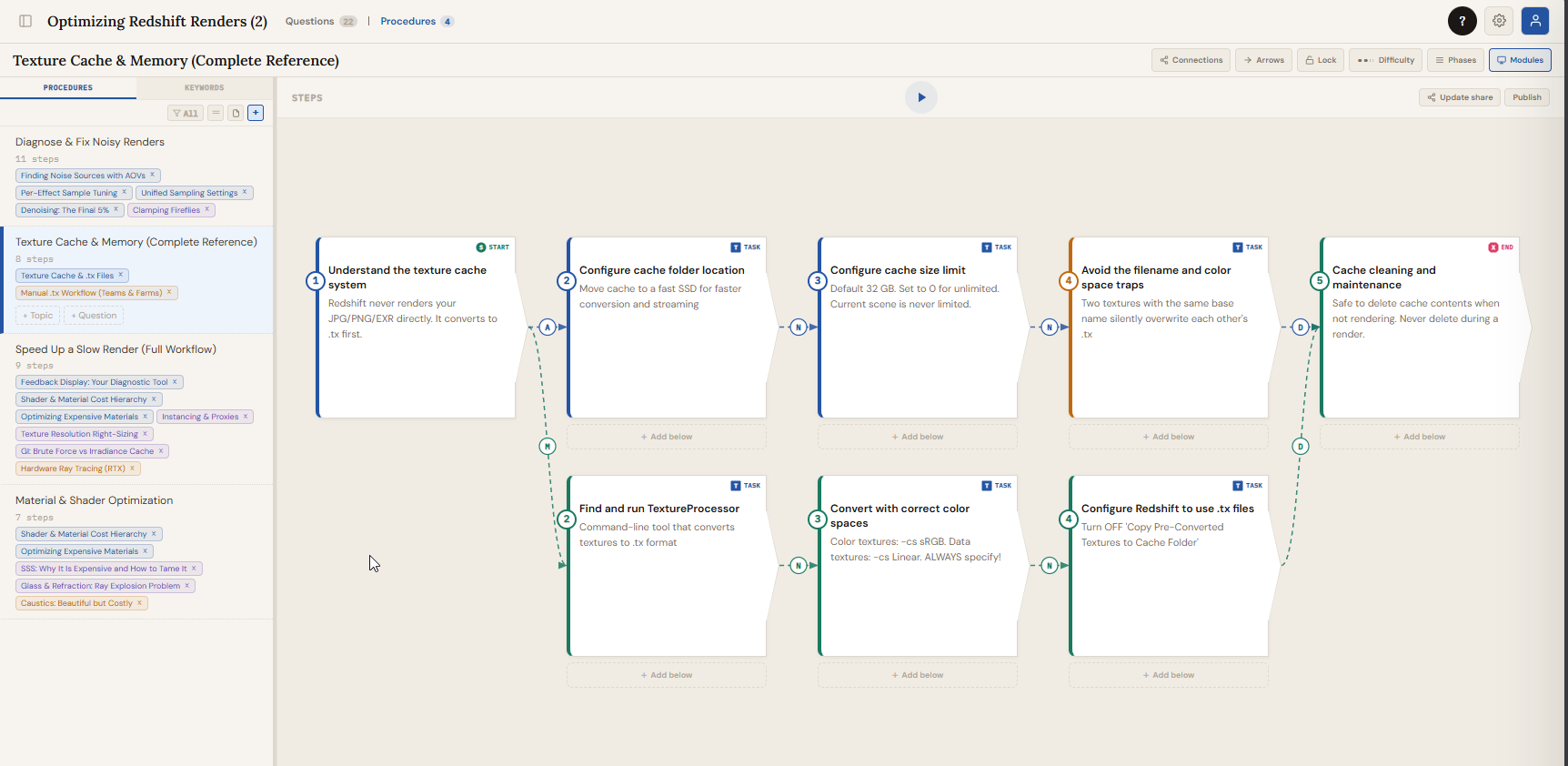Click the blue plus add procedure icon

pyautogui.click(x=256, y=113)
